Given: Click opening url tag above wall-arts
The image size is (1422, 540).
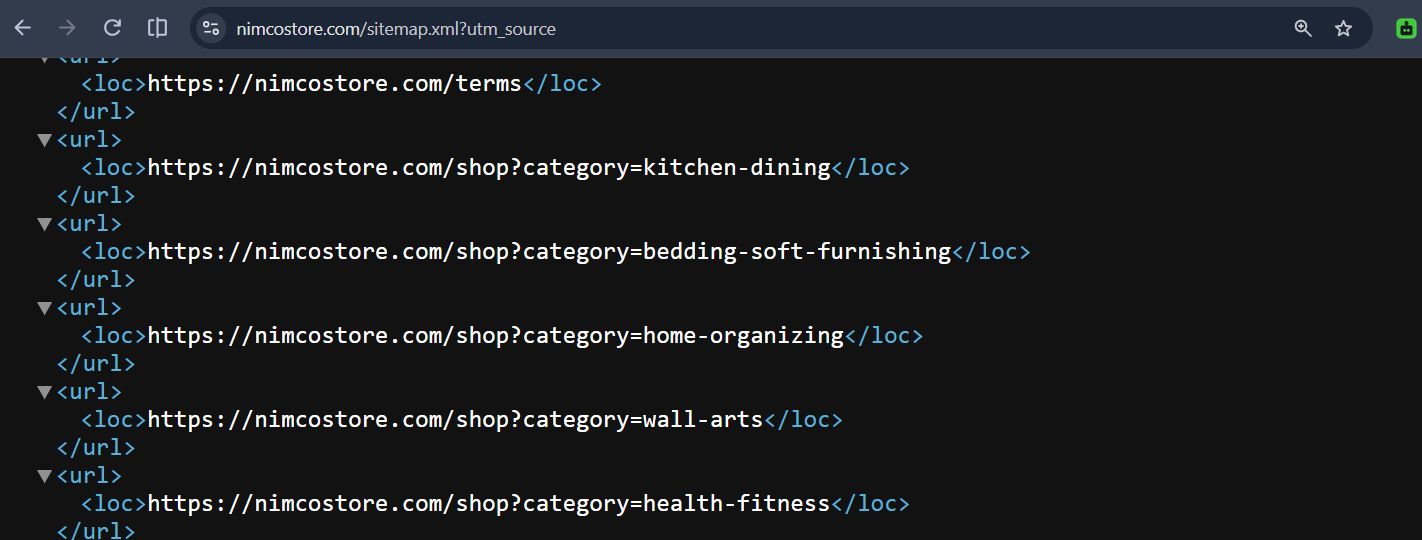Looking at the screenshot, I should tap(89, 392).
